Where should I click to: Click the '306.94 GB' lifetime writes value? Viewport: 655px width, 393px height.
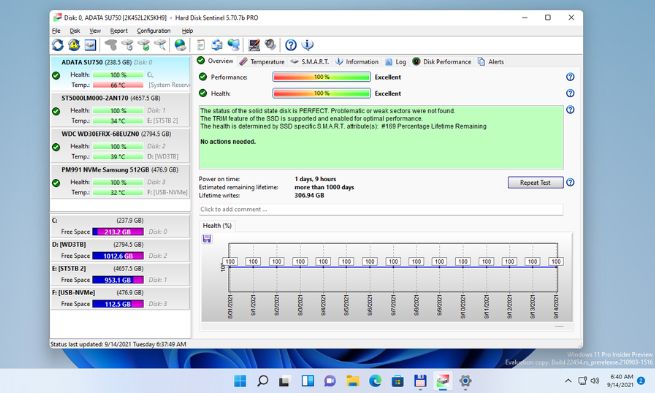309,195
